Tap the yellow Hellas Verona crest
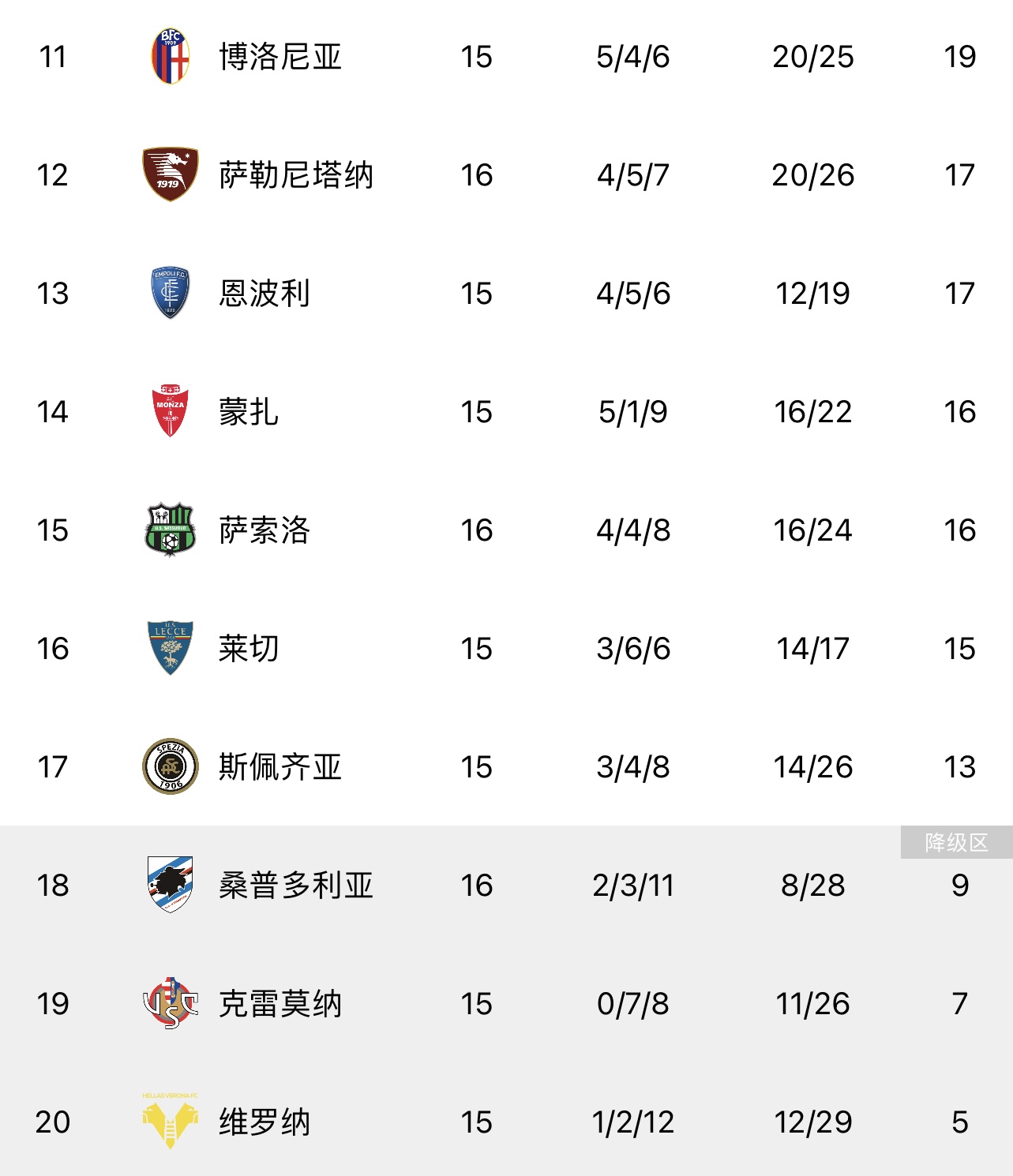The height and width of the screenshot is (1176, 1013). (170, 1121)
